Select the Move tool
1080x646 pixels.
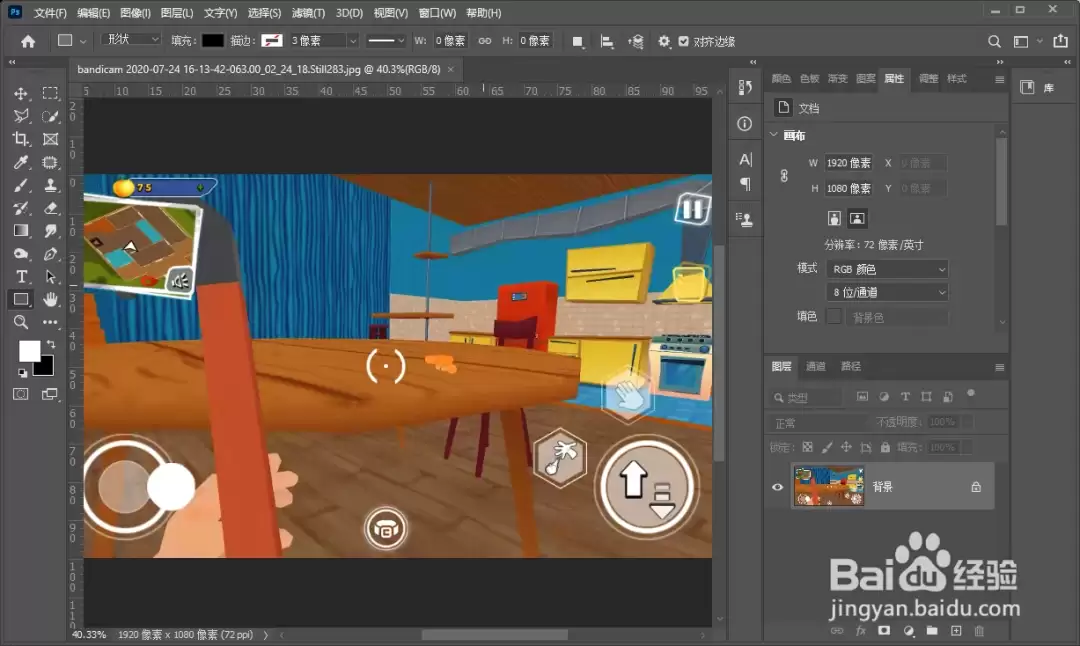tap(21, 94)
